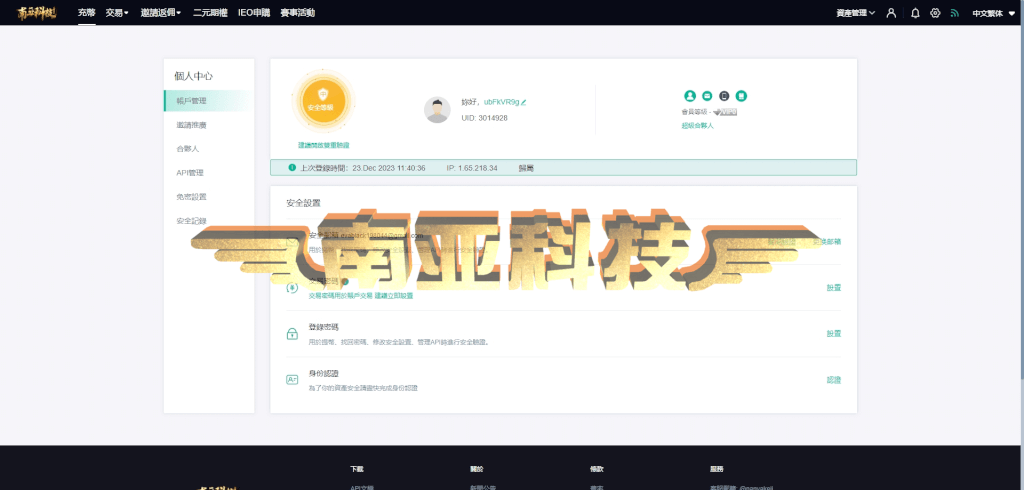
Task: Open 免密設置 in the sidebar
Action: (191, 197)
